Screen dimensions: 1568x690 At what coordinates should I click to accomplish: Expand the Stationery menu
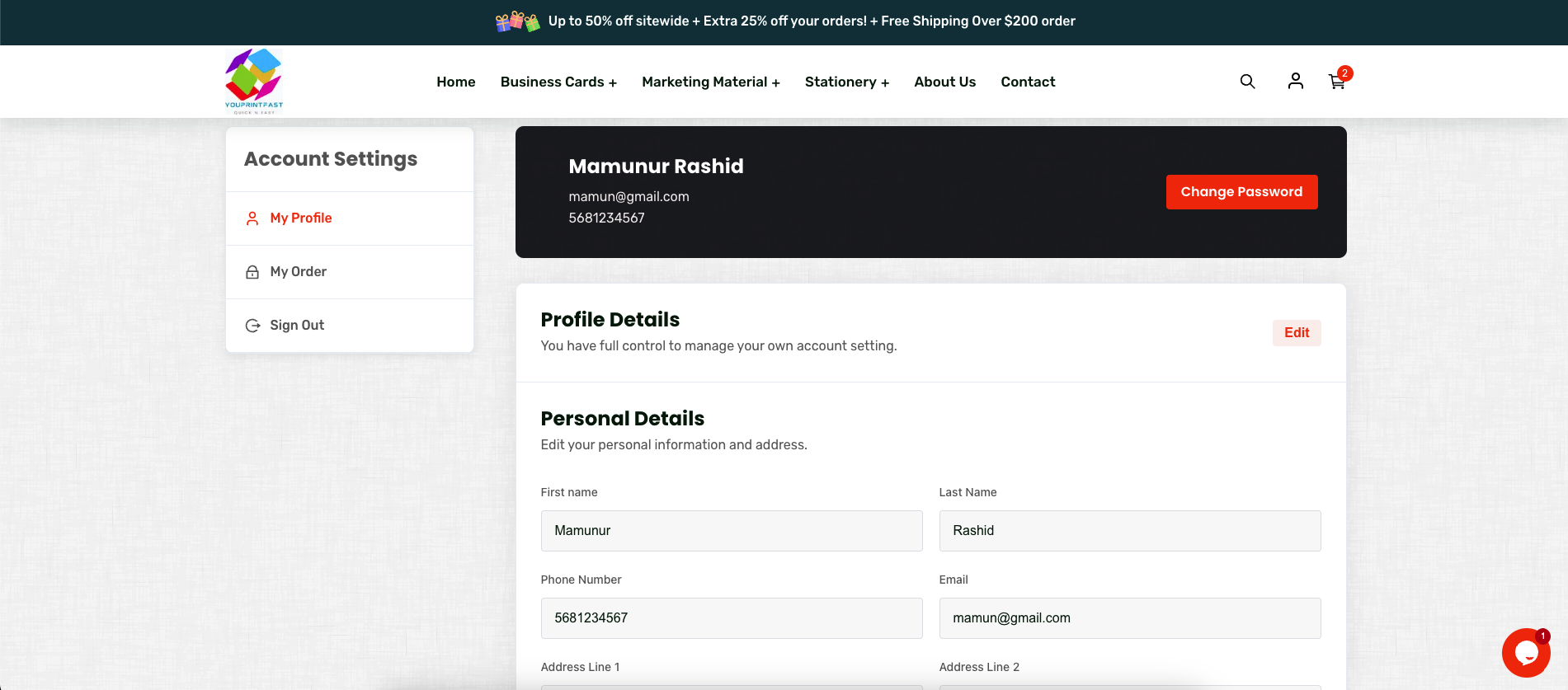coord(846,82)
